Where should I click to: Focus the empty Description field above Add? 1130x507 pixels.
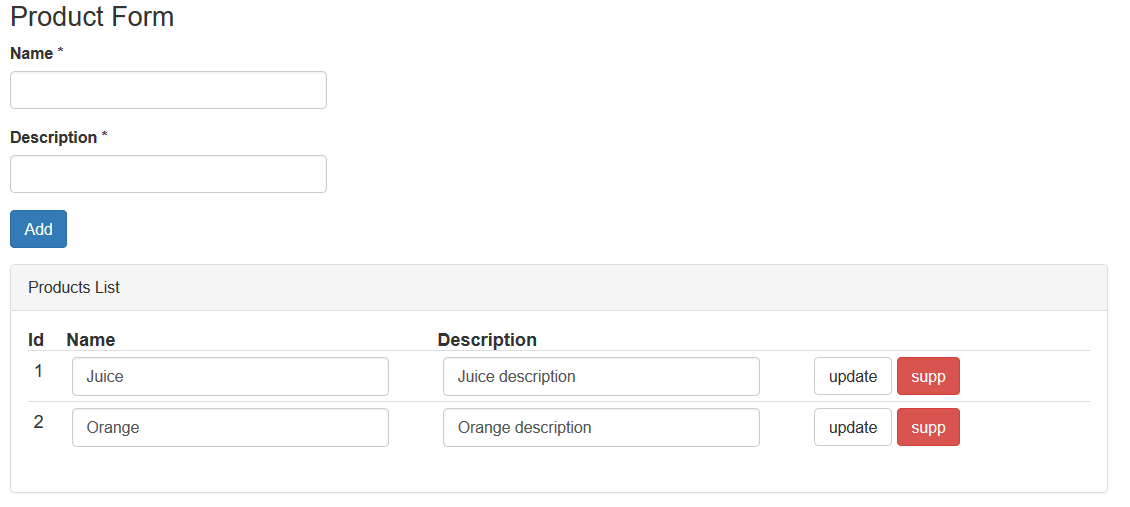168,174
